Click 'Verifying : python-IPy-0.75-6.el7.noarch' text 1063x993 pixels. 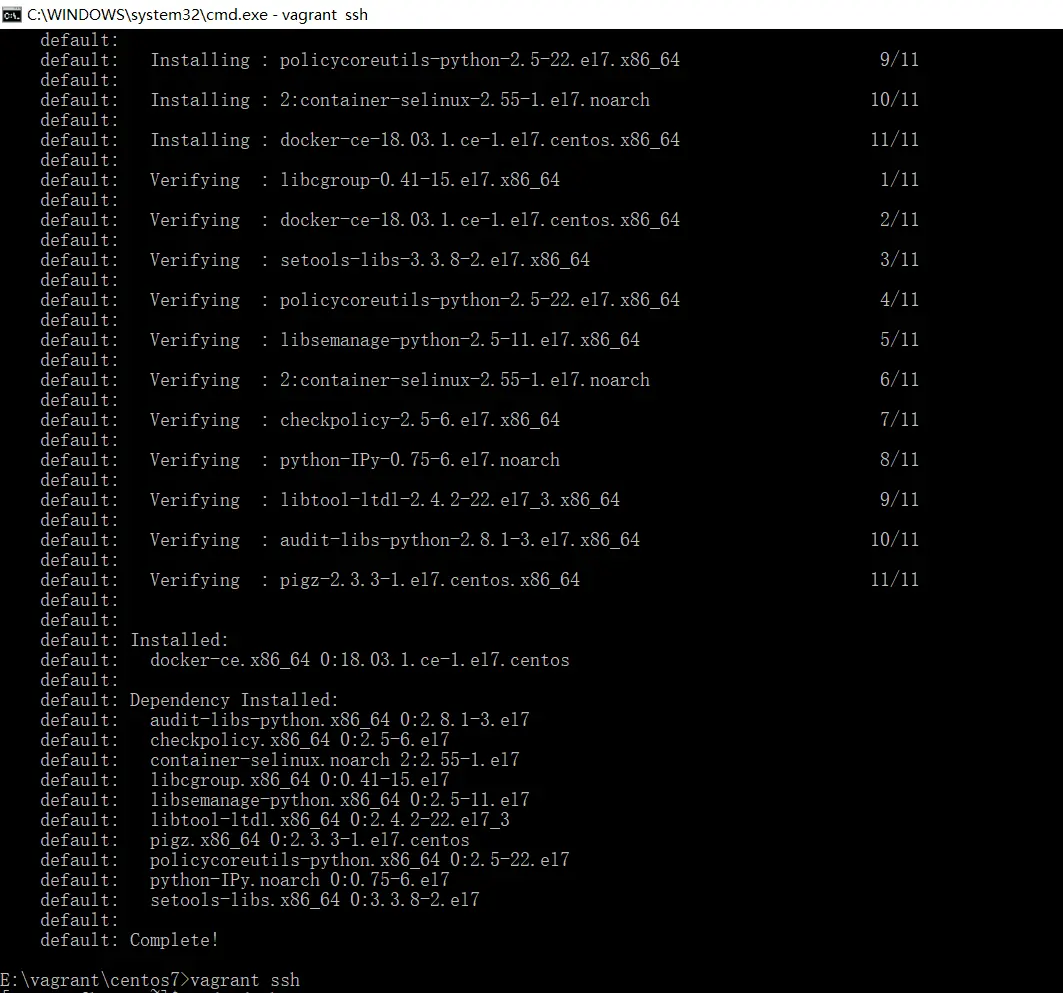click(355, 460)
